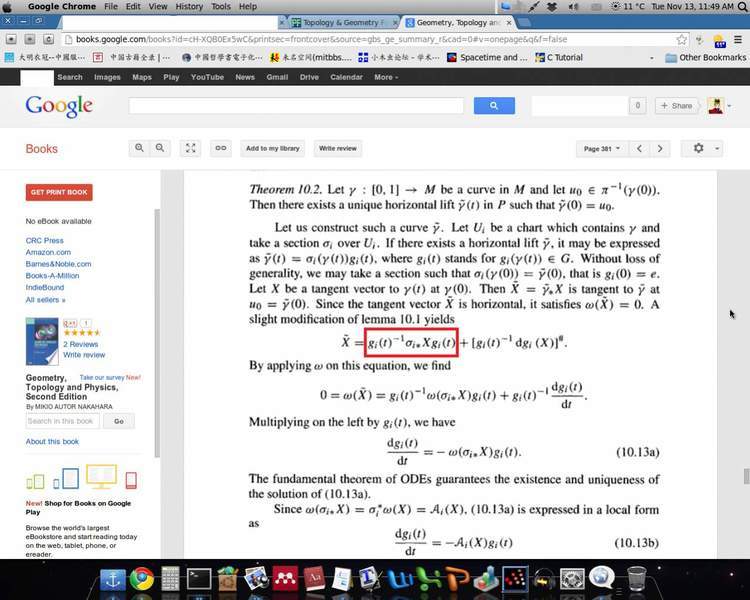Open System Preferences in the dock
This screenshot has width=750, height=600.
pos(572,579)
